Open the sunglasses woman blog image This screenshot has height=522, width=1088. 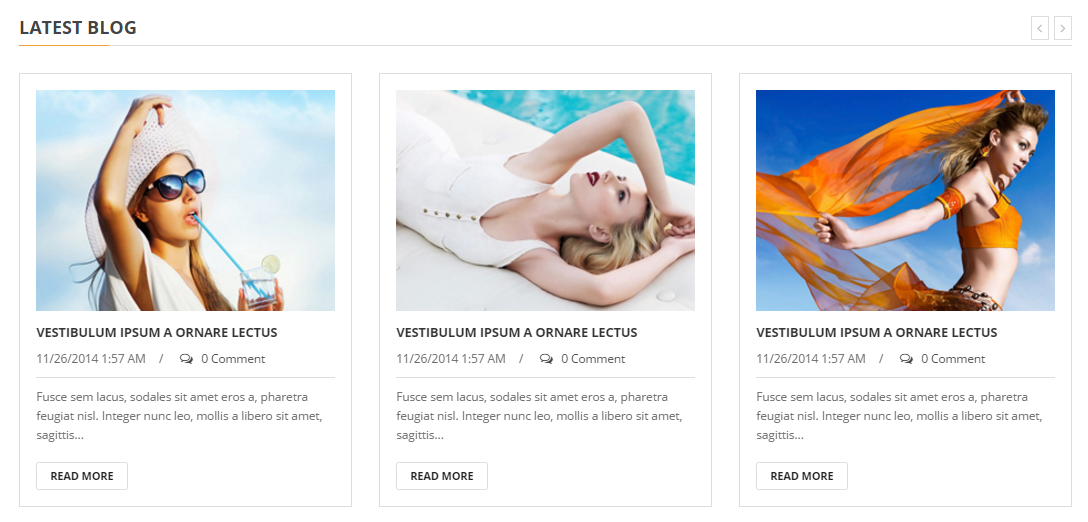(185, 200)
